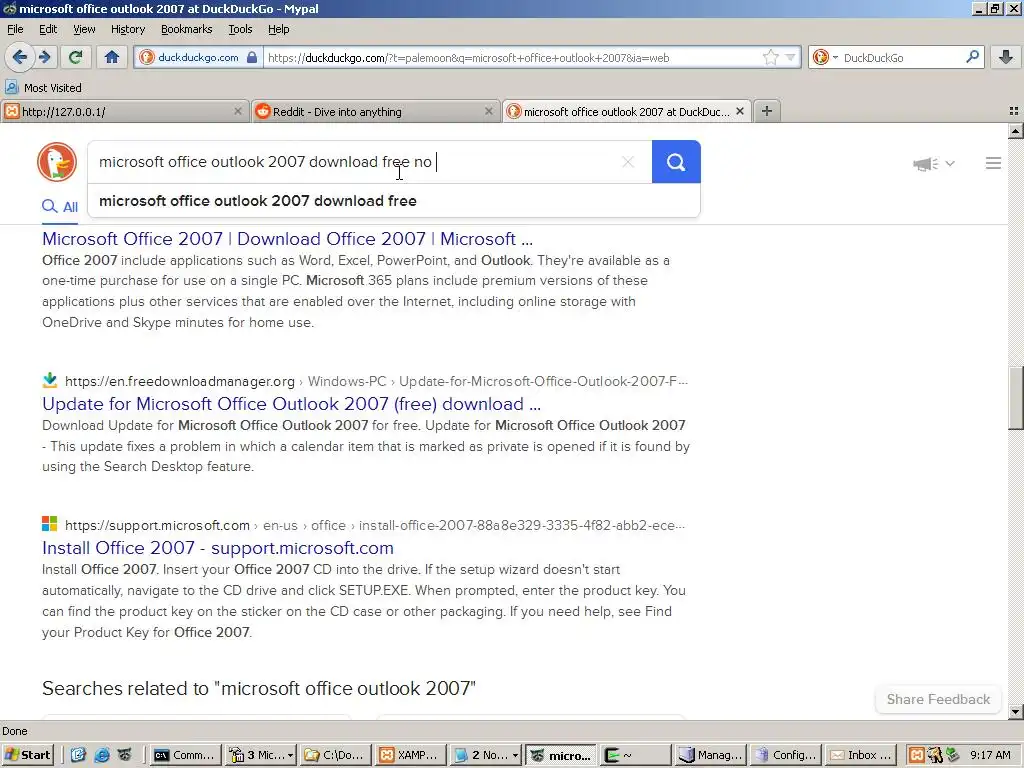1024x768 pixels.
Task: Click the taskbar clock showing 9:17 AM
Action: click(x=990, y=755)
